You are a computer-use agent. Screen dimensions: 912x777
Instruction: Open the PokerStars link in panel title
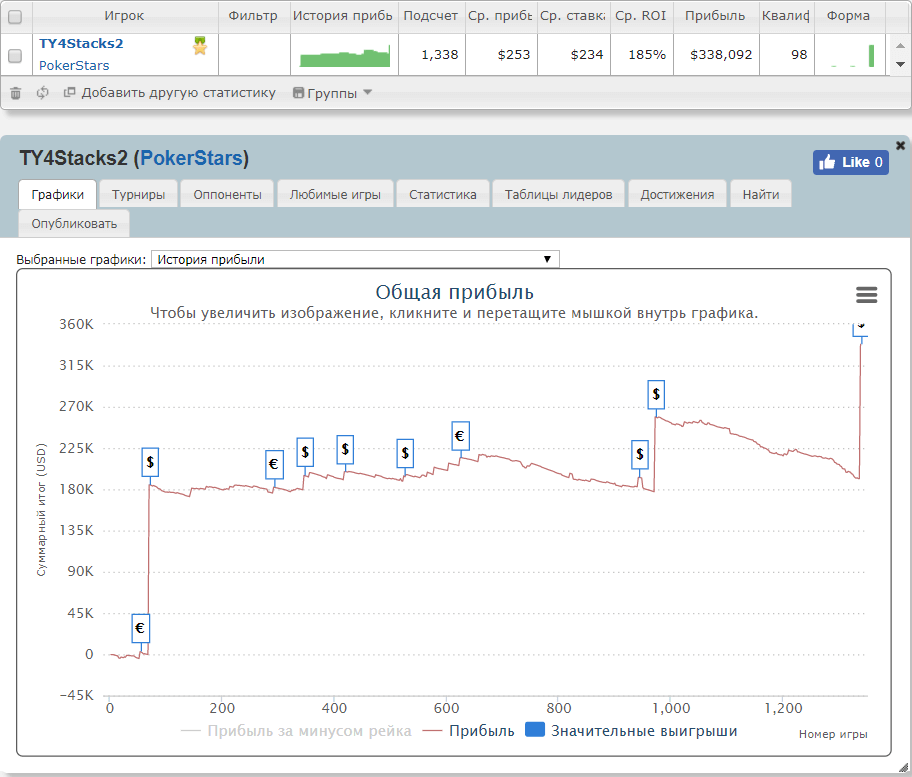191,159
